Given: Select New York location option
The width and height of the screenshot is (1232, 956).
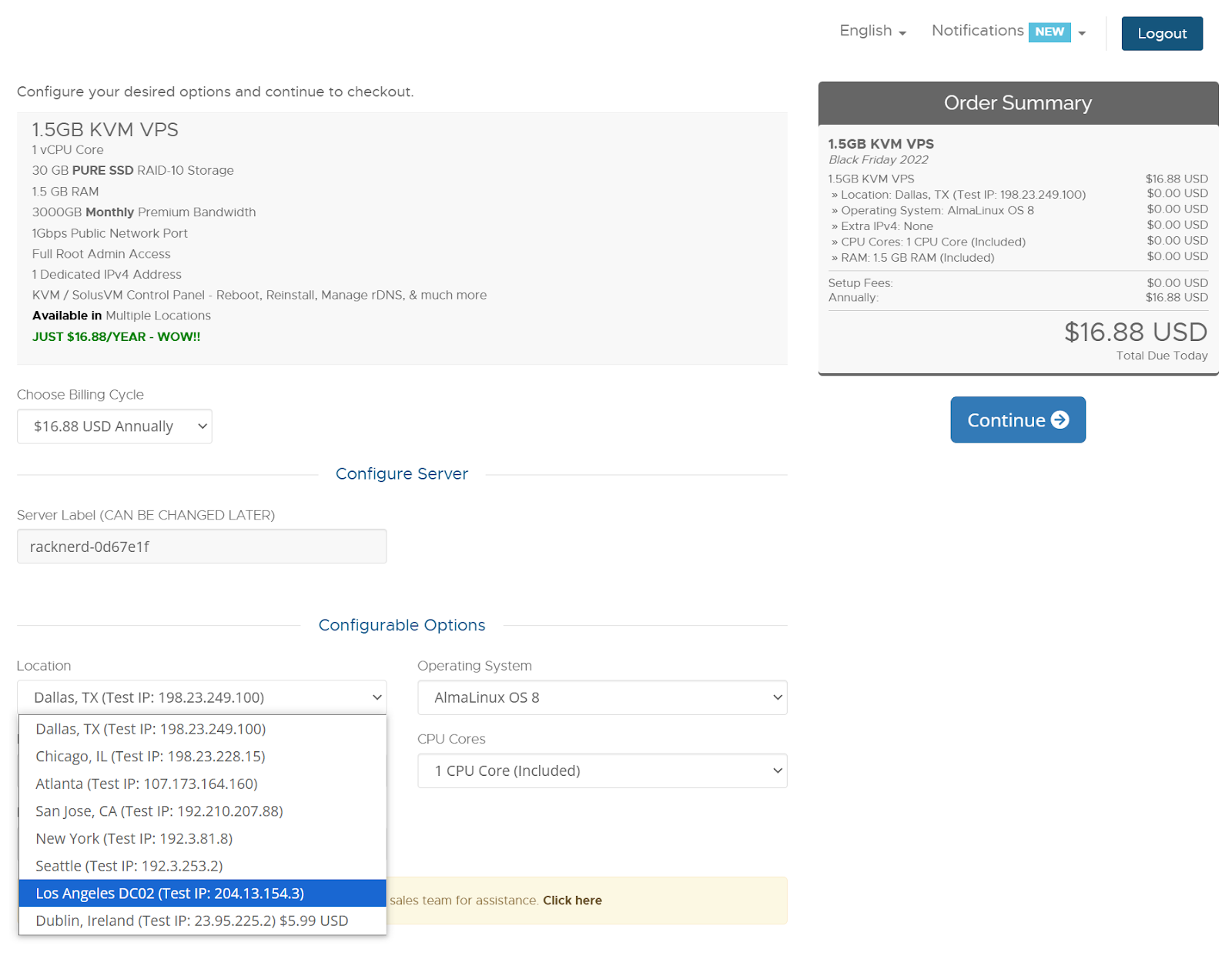Looking at the screenshot, I should coord(134,838).
